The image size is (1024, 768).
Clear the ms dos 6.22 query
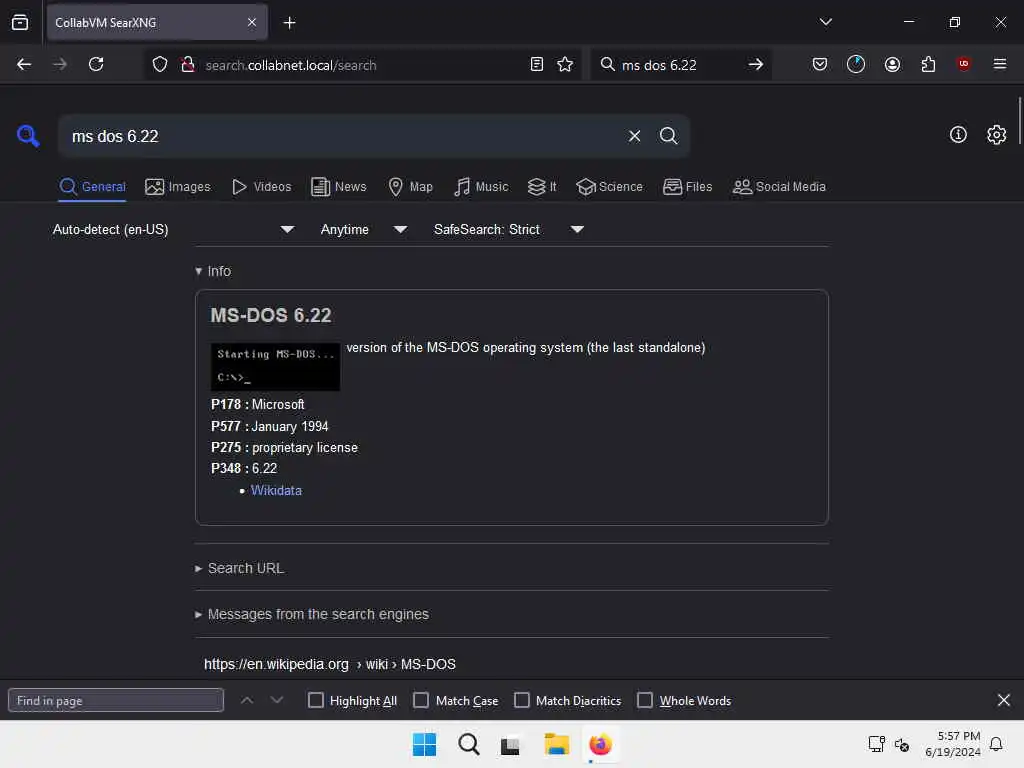634,136
